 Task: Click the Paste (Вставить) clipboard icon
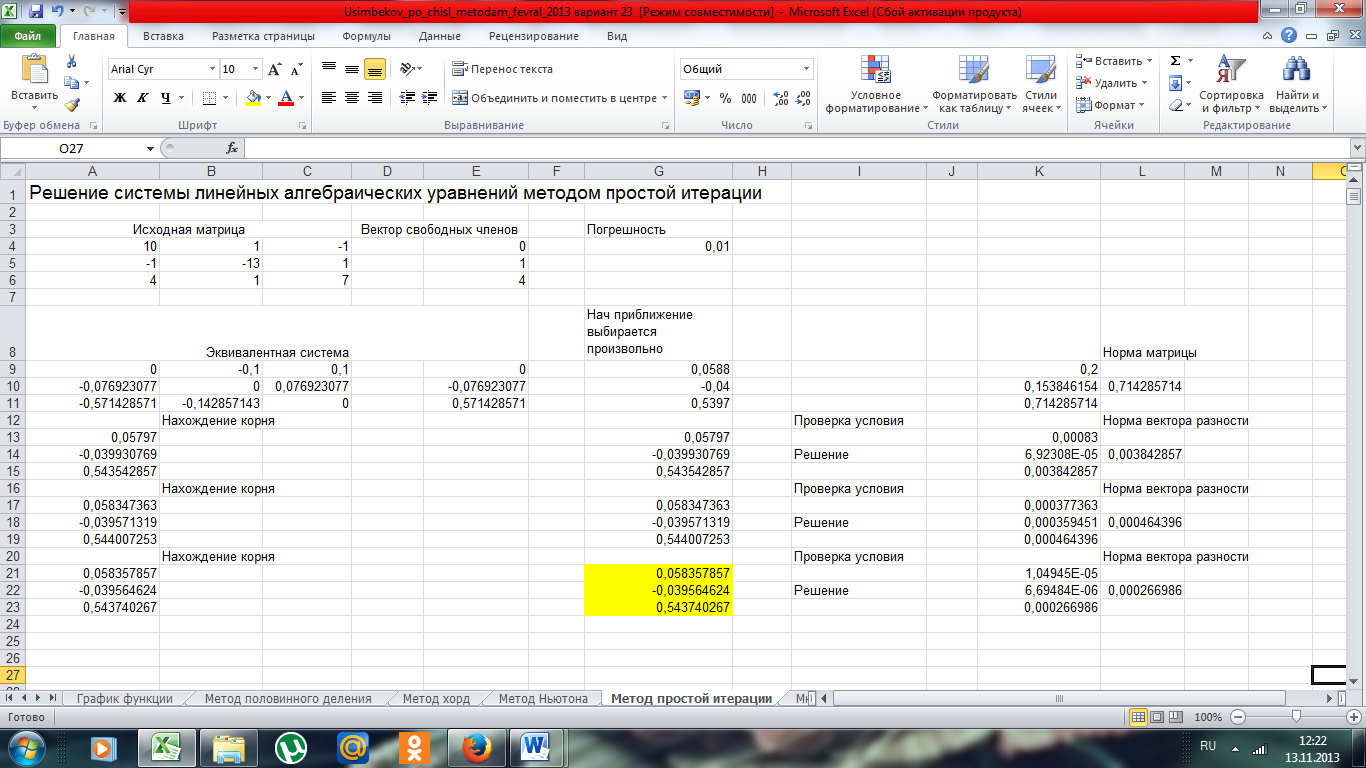click(34, 70)
